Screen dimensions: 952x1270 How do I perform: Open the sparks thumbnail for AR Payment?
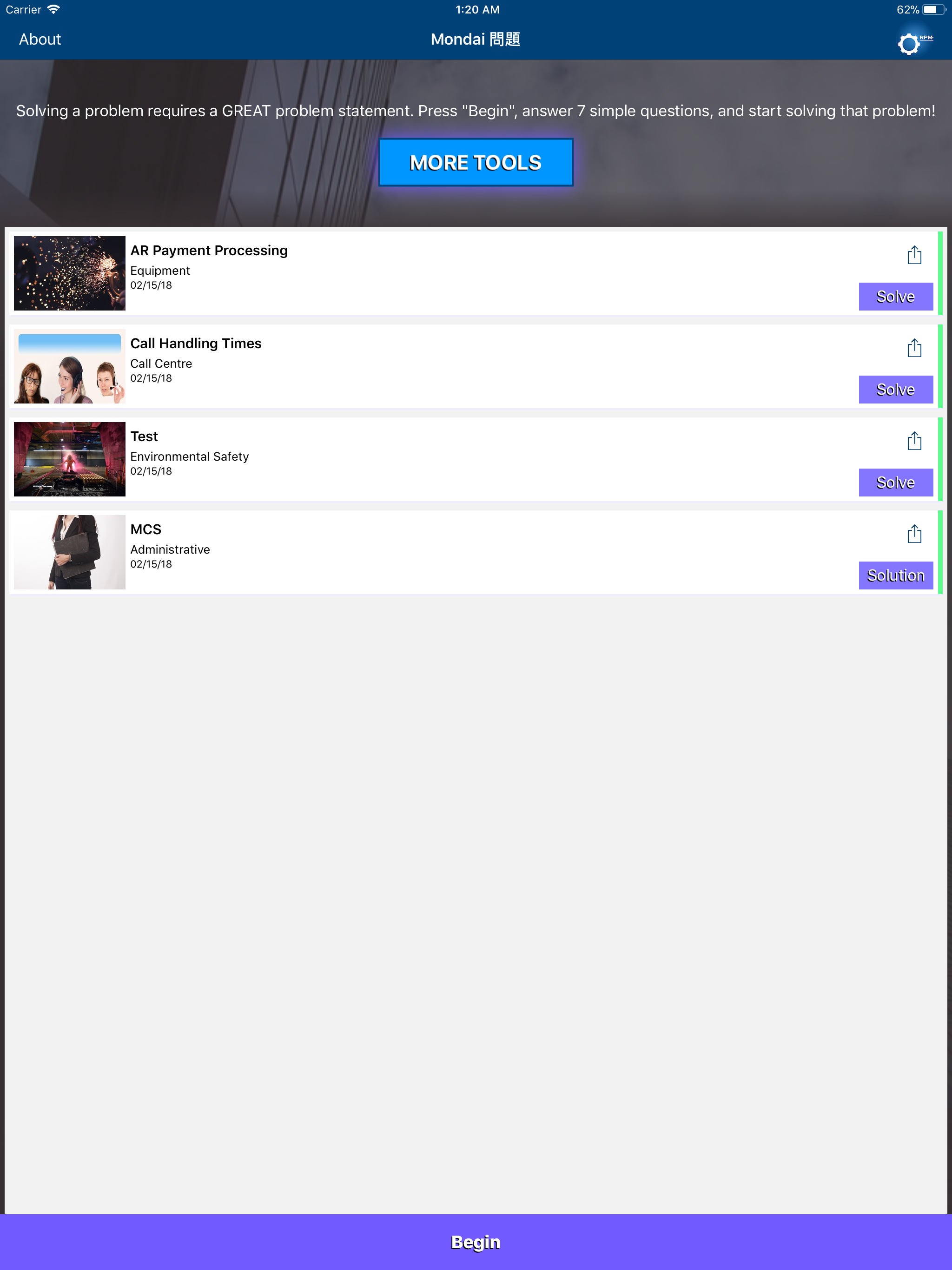point(69,273)
